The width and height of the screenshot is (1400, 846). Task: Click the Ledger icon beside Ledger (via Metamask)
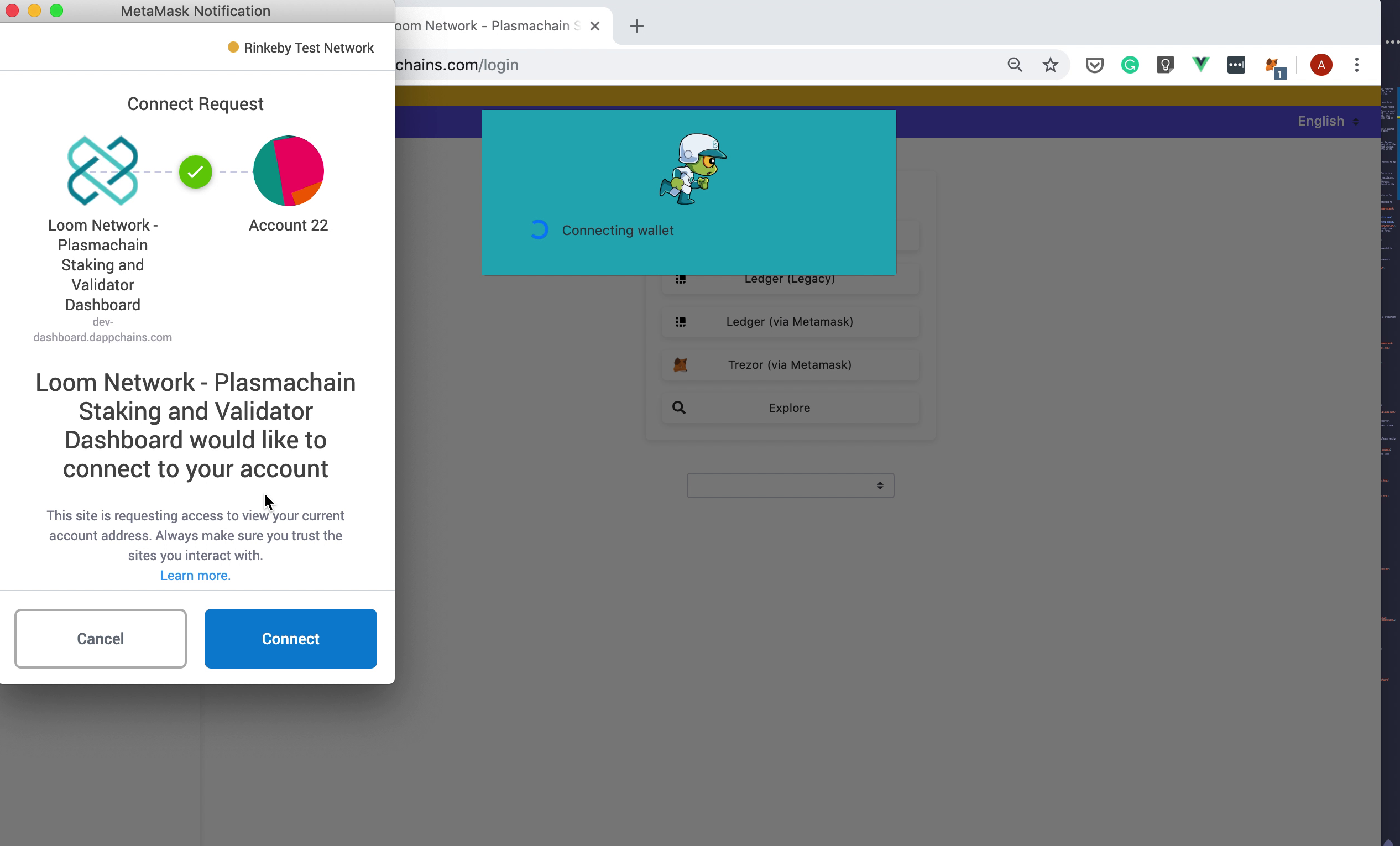click(680, 322)
